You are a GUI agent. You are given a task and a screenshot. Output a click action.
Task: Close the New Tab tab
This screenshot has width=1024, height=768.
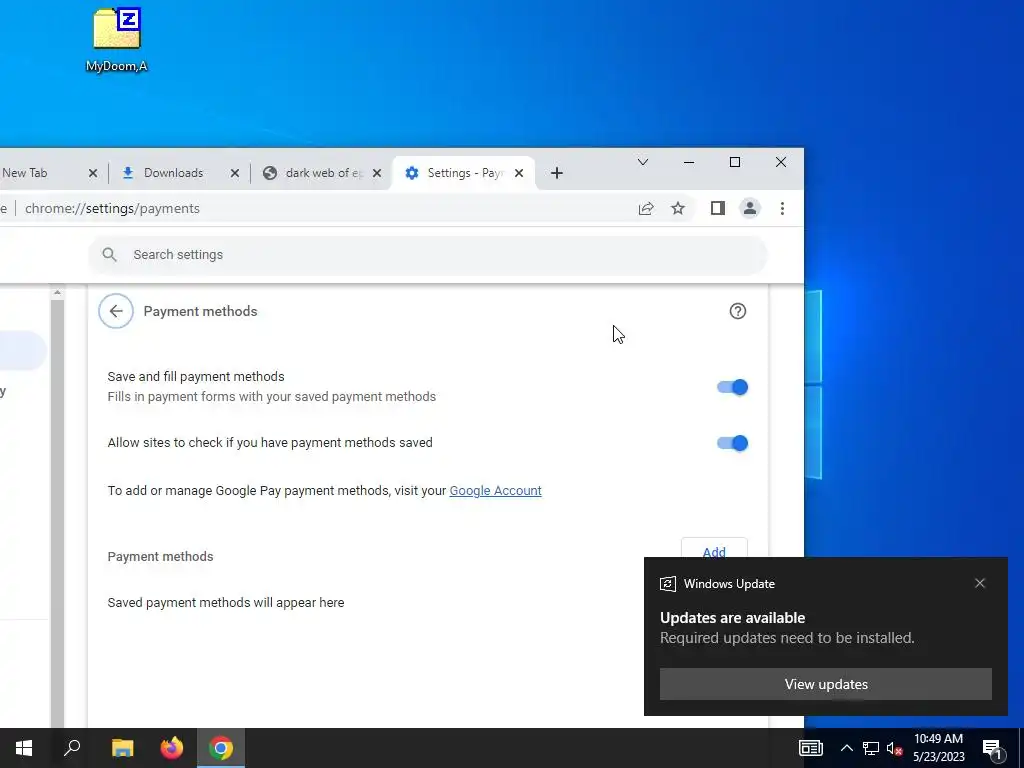pos(93,173)
